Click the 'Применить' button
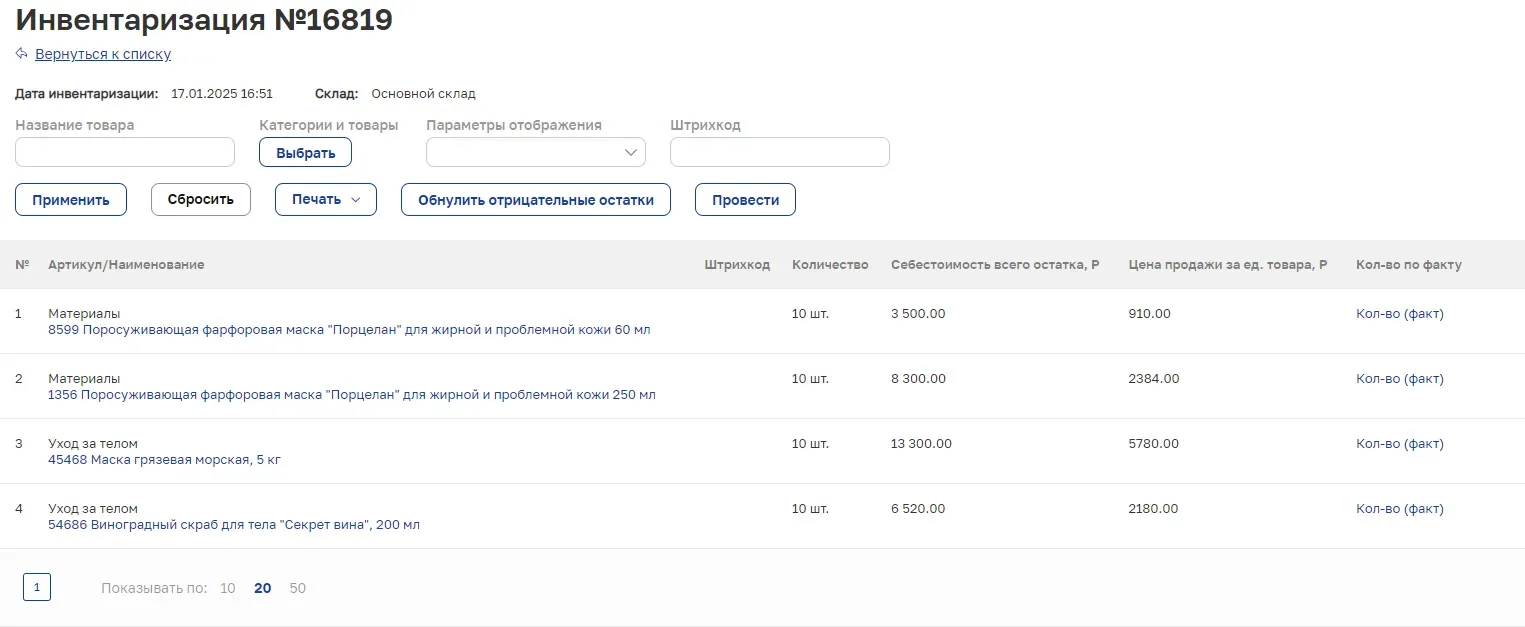Viewport: 1525px width, 627px height. tap(71, 200)
